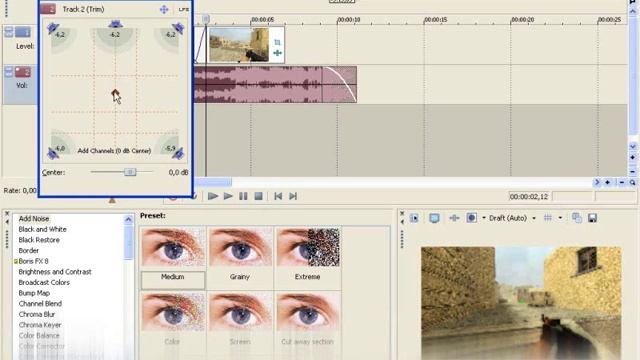Click horizontal zoom out minus button
The height and width of the screenshot is (360, 640).
click(622, 182)
